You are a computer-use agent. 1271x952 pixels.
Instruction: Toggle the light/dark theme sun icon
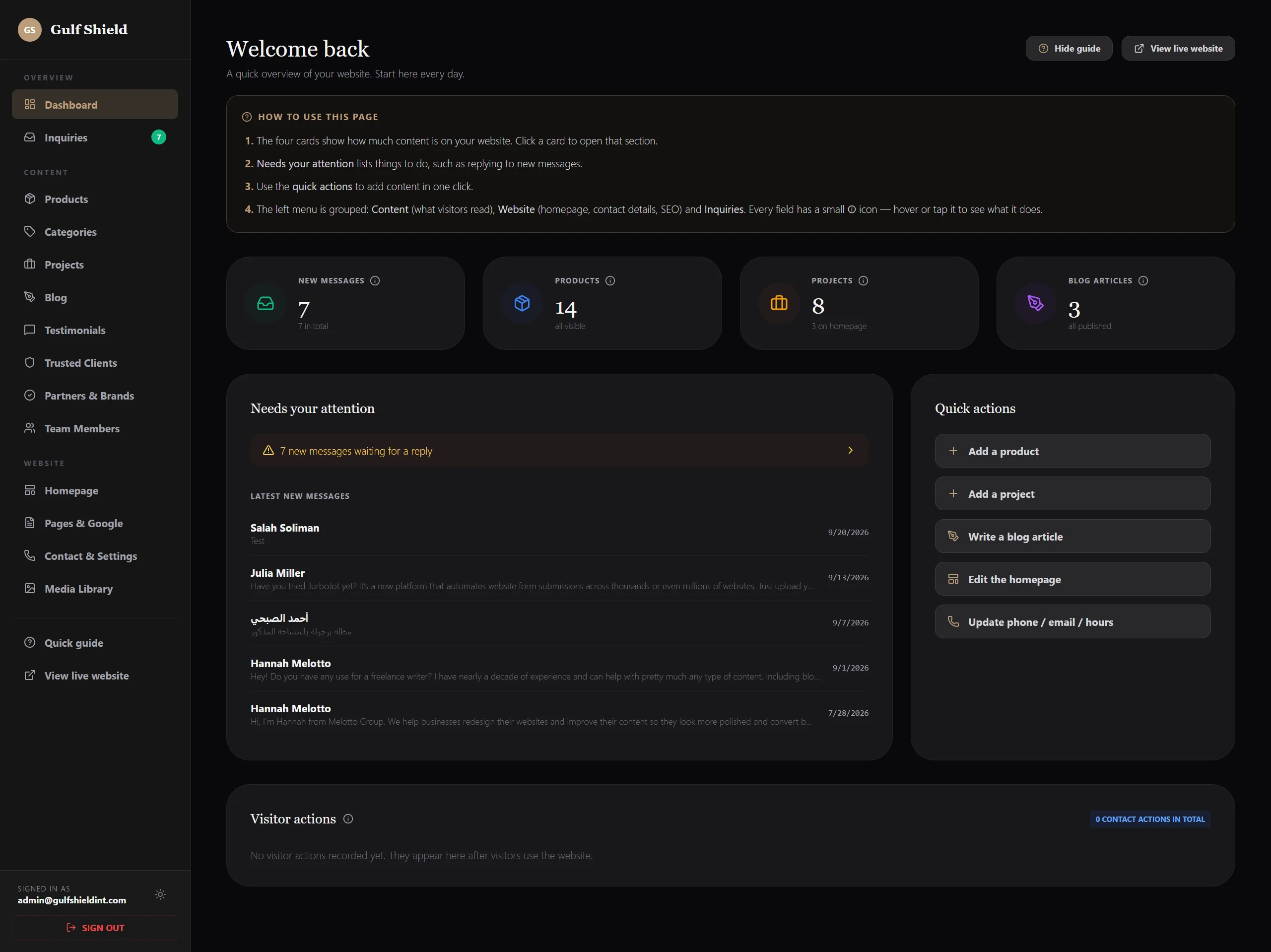click(x=160, y=894)
